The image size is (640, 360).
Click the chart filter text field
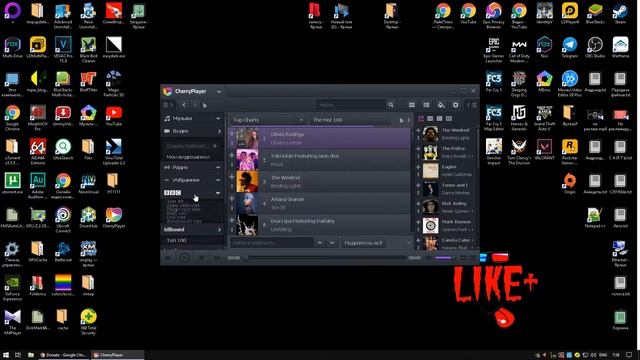[271, 243]
